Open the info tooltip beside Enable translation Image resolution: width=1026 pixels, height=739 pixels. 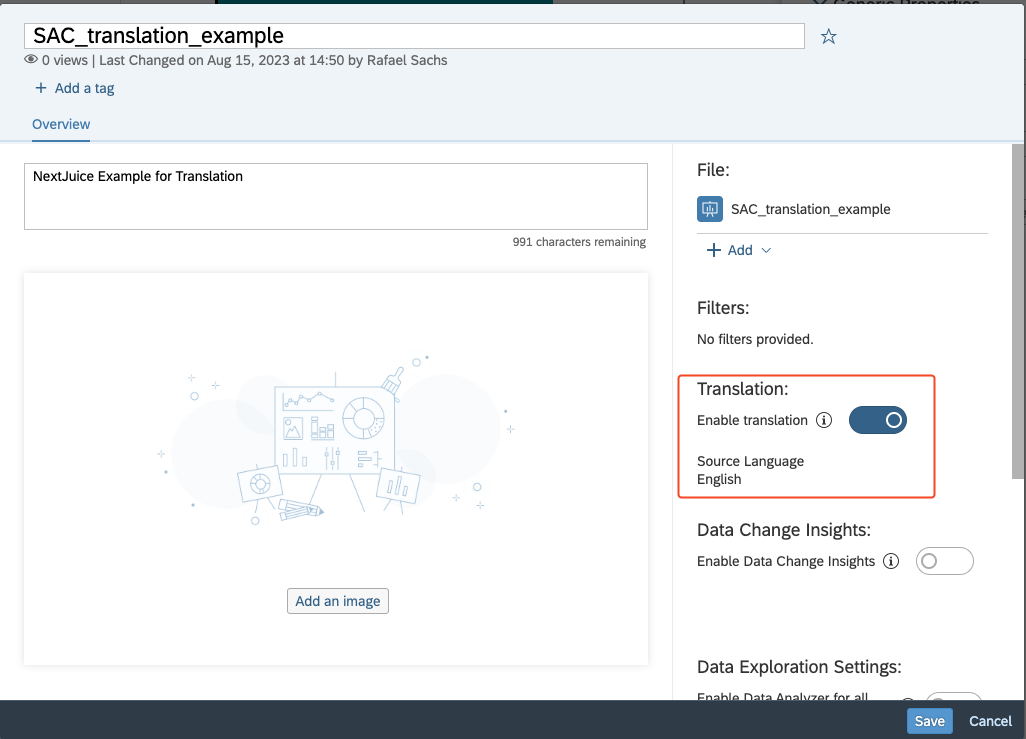point(823,420)
